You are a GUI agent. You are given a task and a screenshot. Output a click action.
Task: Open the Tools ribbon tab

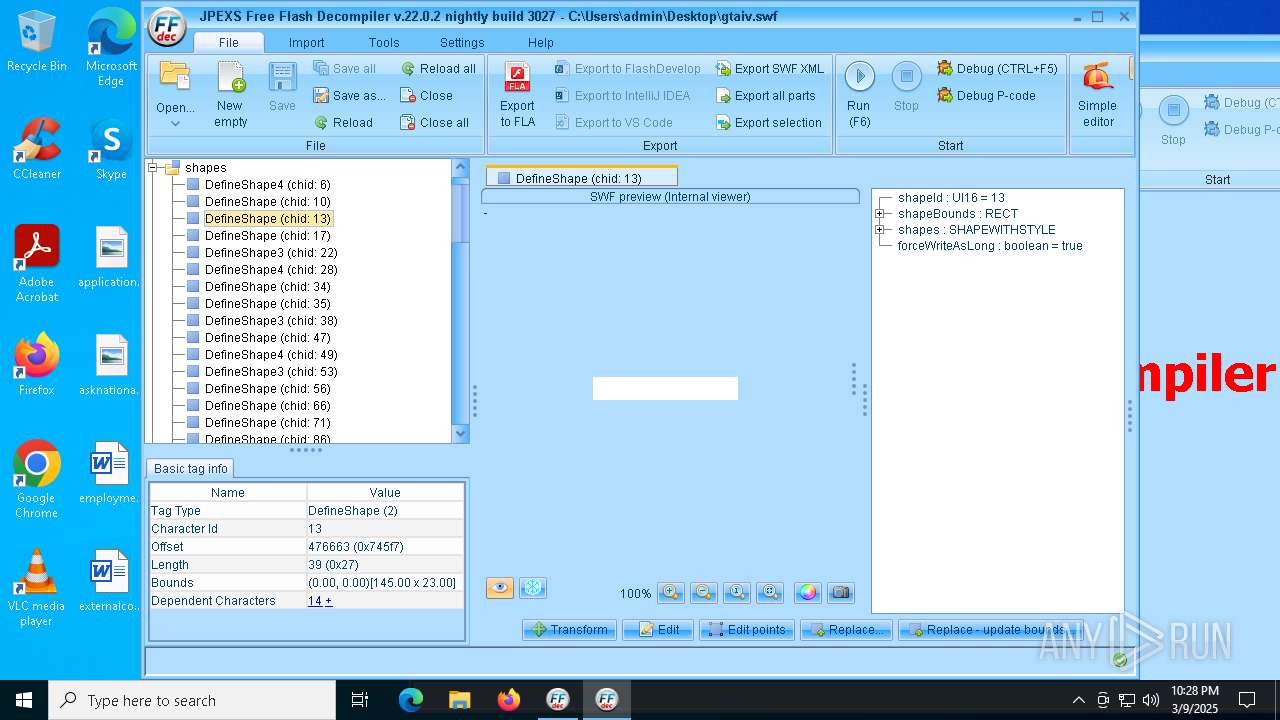click(384, 42)
